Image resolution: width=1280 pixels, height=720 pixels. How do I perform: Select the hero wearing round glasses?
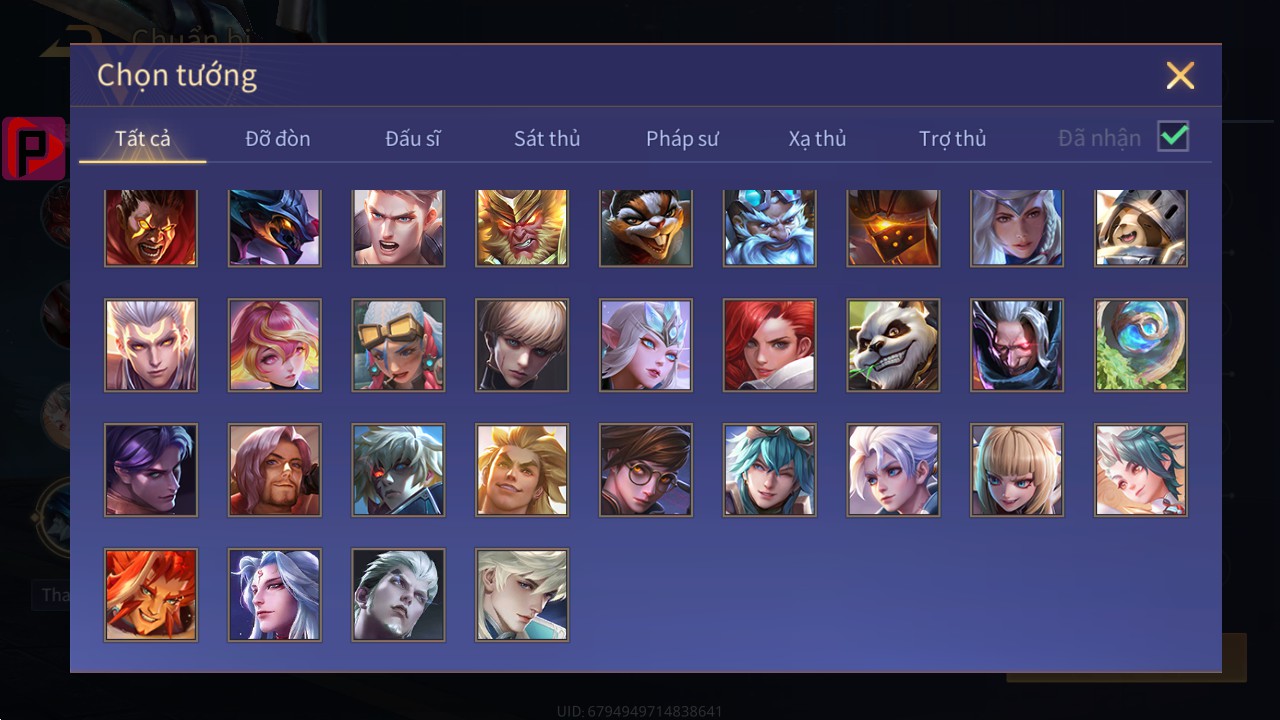(x=645, y=470)
